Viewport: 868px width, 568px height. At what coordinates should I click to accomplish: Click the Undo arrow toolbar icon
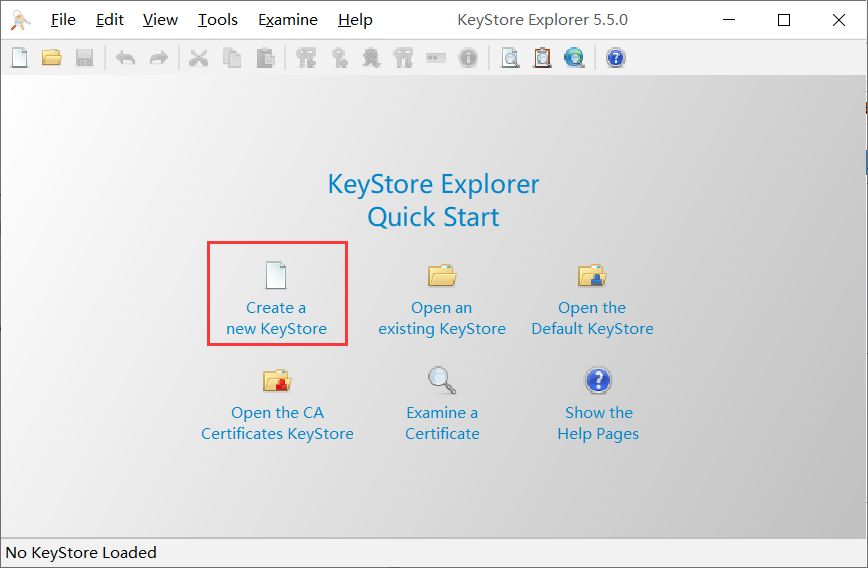[x=126, y=58]
